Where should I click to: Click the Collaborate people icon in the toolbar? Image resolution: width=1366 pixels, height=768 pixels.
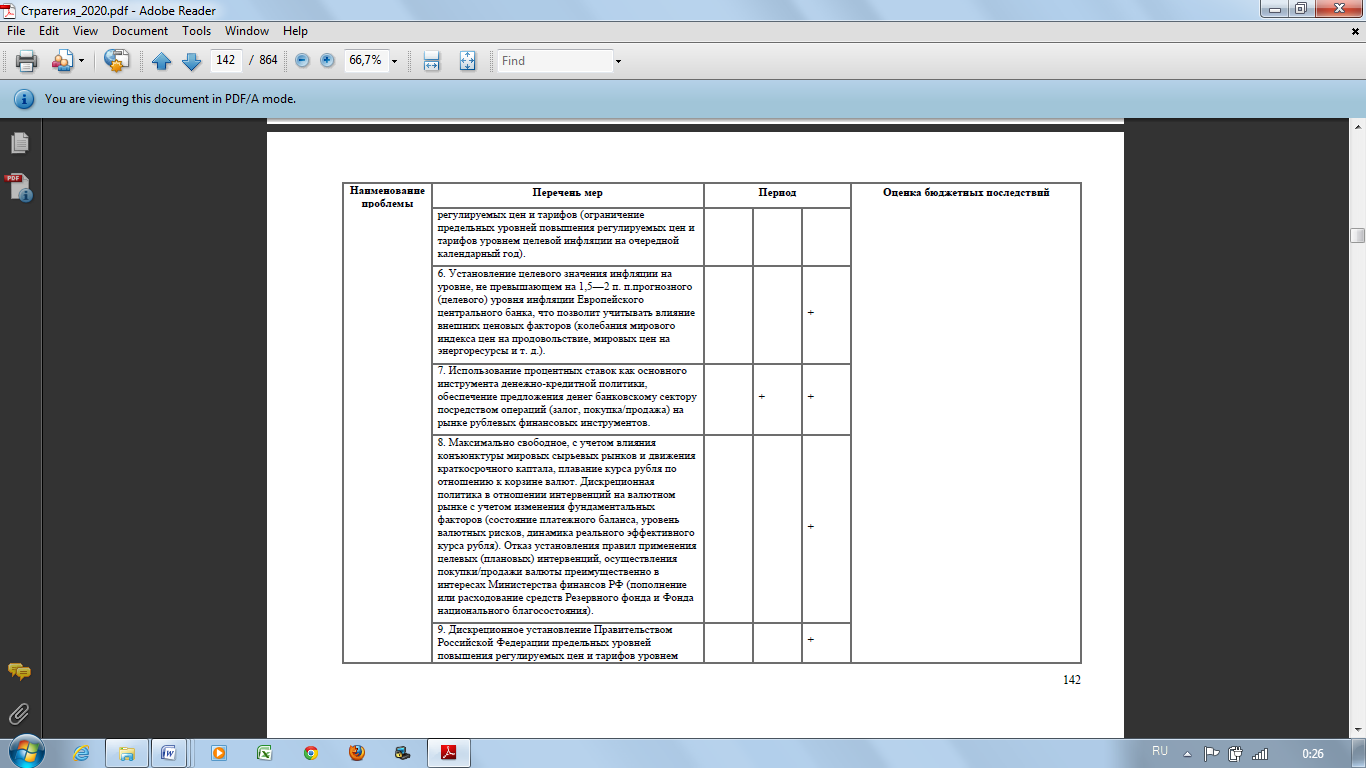[x=62, y=61]
